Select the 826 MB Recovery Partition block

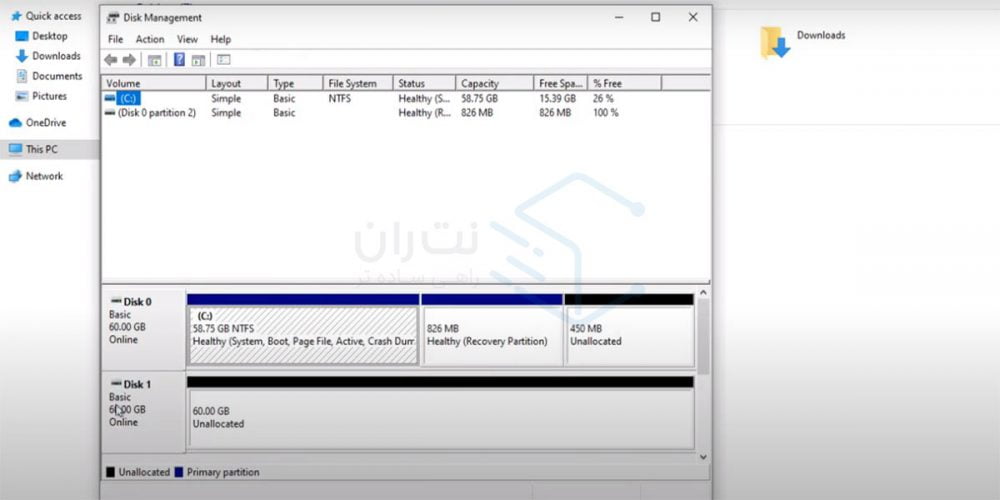click(491, 335)
